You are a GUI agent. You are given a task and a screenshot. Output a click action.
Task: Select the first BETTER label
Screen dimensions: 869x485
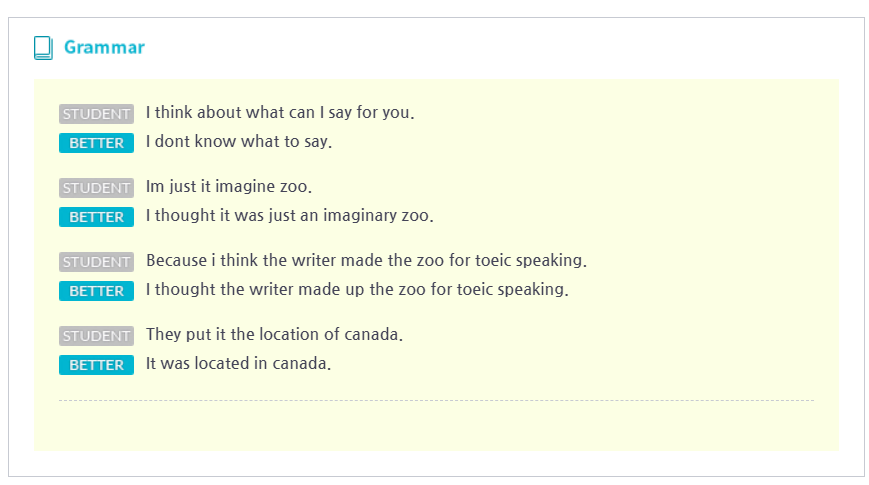coord(96,143)
